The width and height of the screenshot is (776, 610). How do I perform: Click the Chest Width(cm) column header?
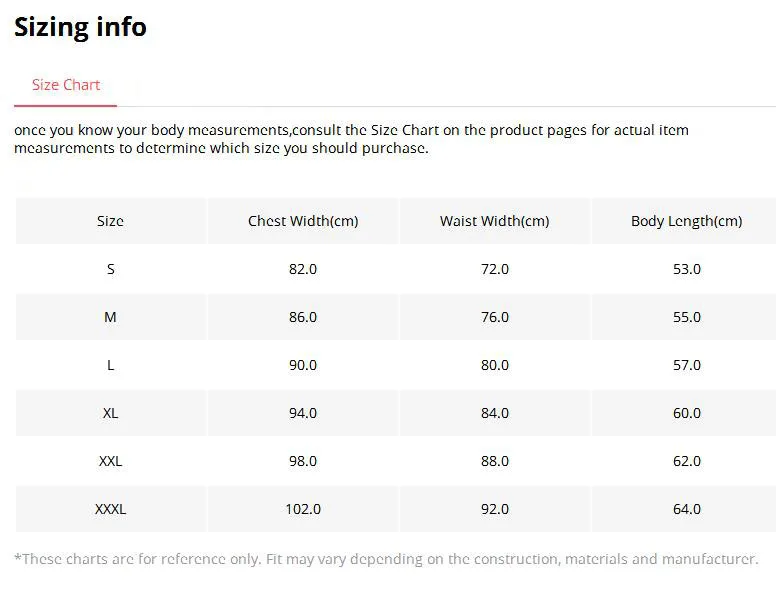point(303,221)
